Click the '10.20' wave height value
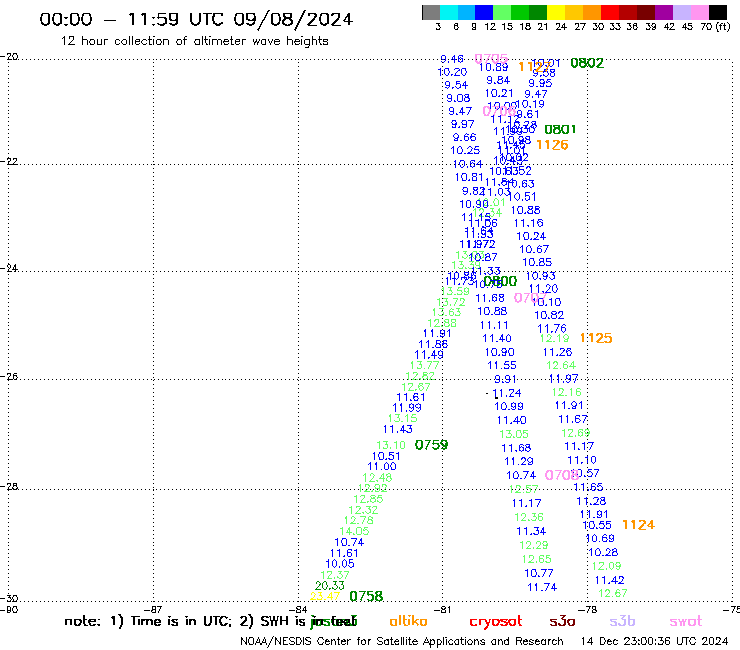 pos(453,72)
